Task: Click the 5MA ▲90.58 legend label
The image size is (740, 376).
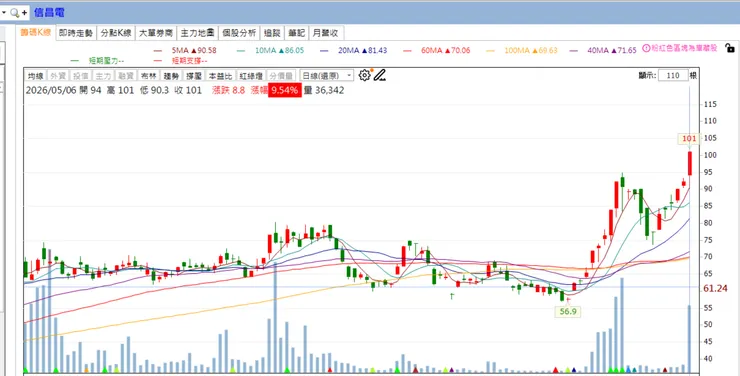Action: [x=194, y=50]
